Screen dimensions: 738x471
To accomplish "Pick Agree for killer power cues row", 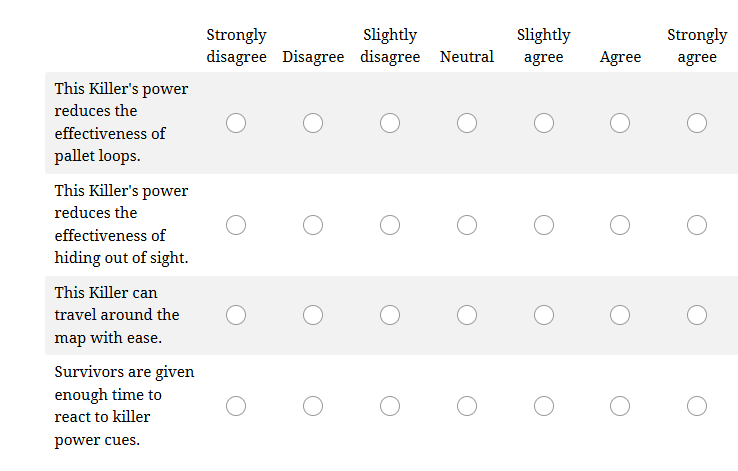I will pos(620,406).
